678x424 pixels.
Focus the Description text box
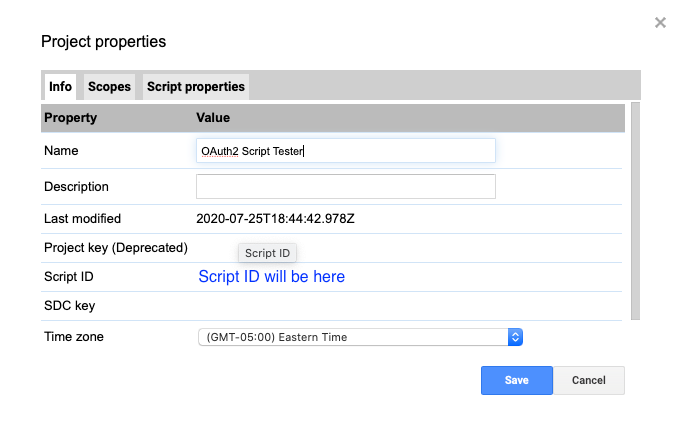345,187
